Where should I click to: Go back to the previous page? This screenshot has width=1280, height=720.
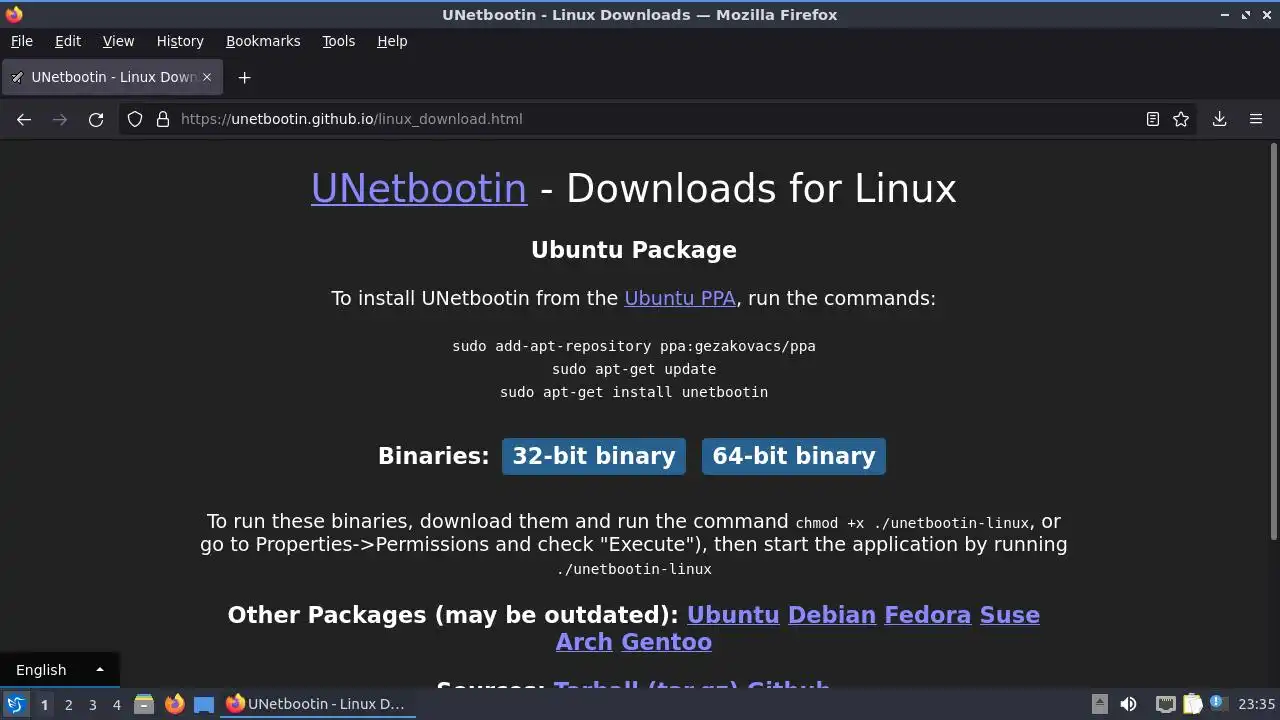click(x=24, y=119)
